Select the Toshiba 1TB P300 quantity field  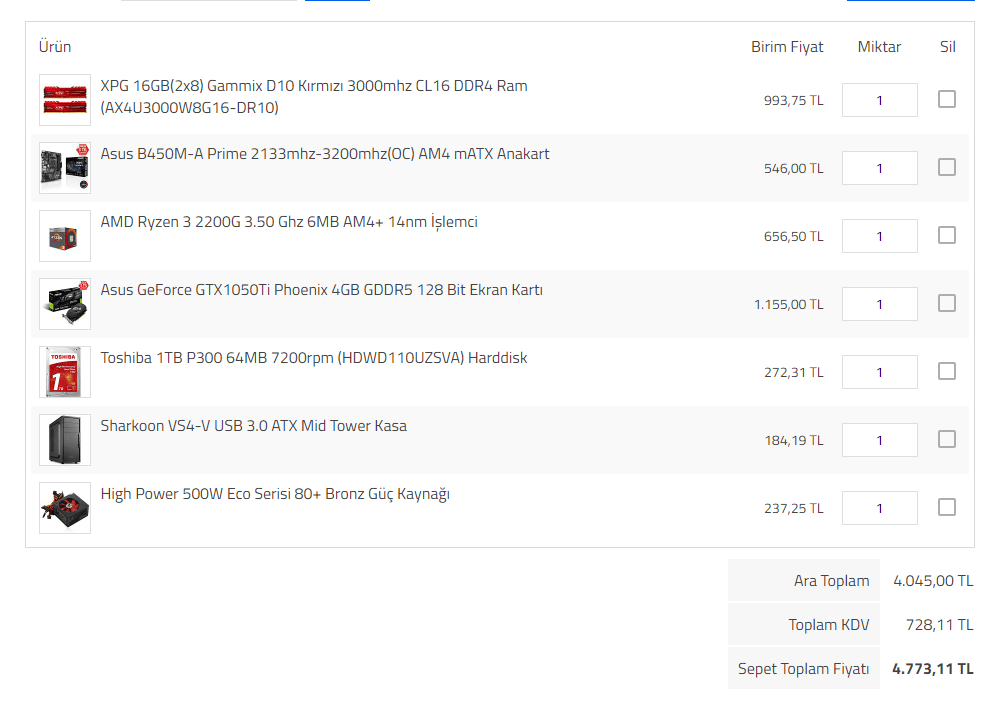click(880, 372)
